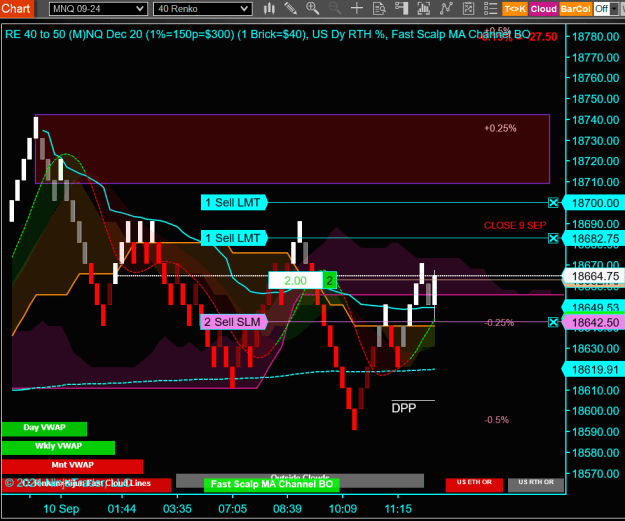The height and width of the screenshot is (521, 625).
Task: Click the 11:15 time axis label
Action: click(398, 509)
